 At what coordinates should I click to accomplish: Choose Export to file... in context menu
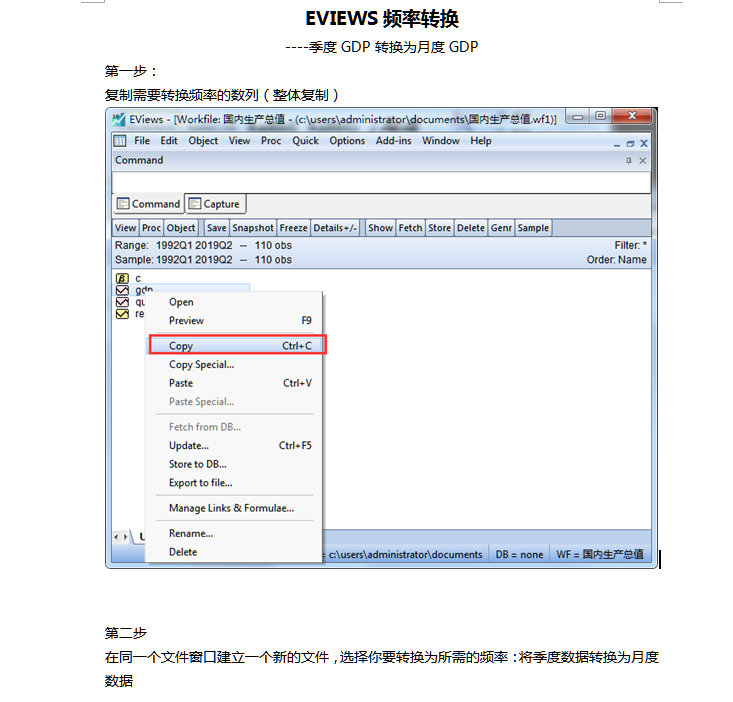pos(234,483)
